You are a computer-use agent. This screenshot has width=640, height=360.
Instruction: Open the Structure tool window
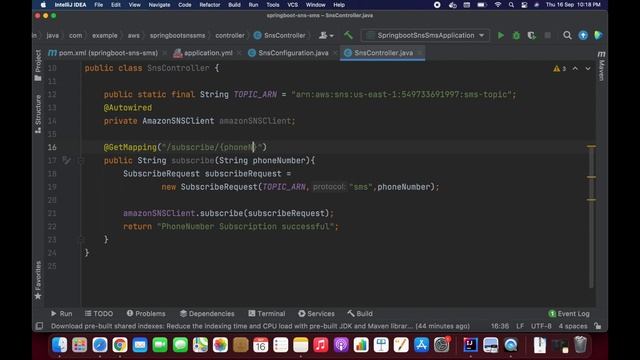tap(38, 114)
